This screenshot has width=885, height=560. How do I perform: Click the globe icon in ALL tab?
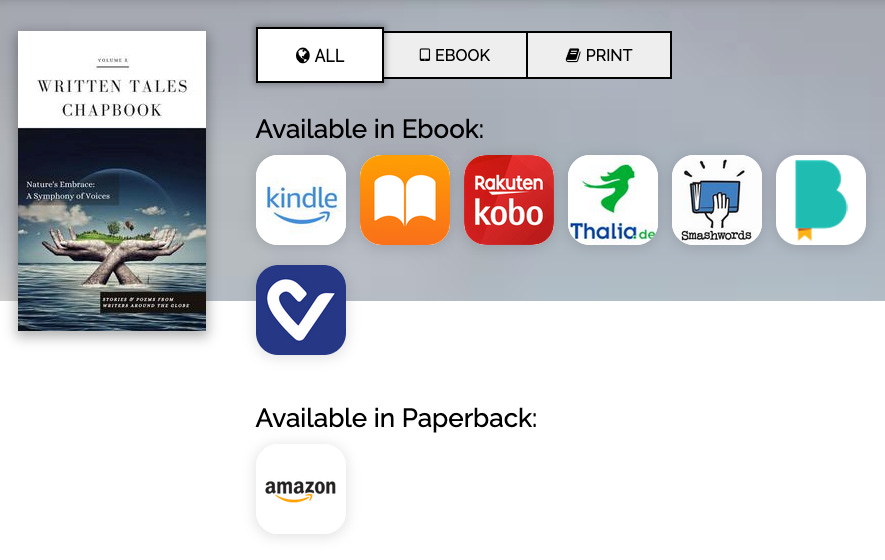[x=303, y=55]
